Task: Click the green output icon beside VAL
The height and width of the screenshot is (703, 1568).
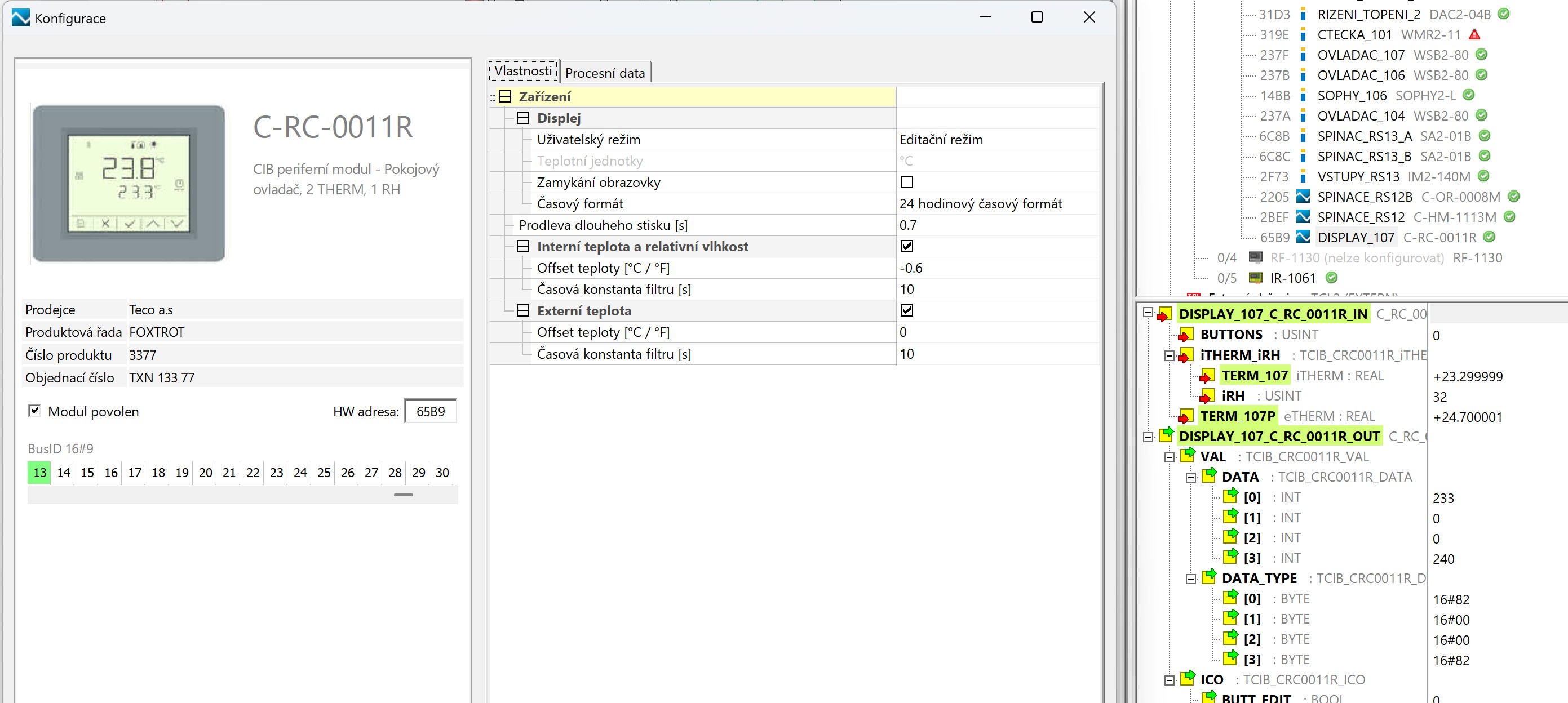Action: pos(1188,456)
